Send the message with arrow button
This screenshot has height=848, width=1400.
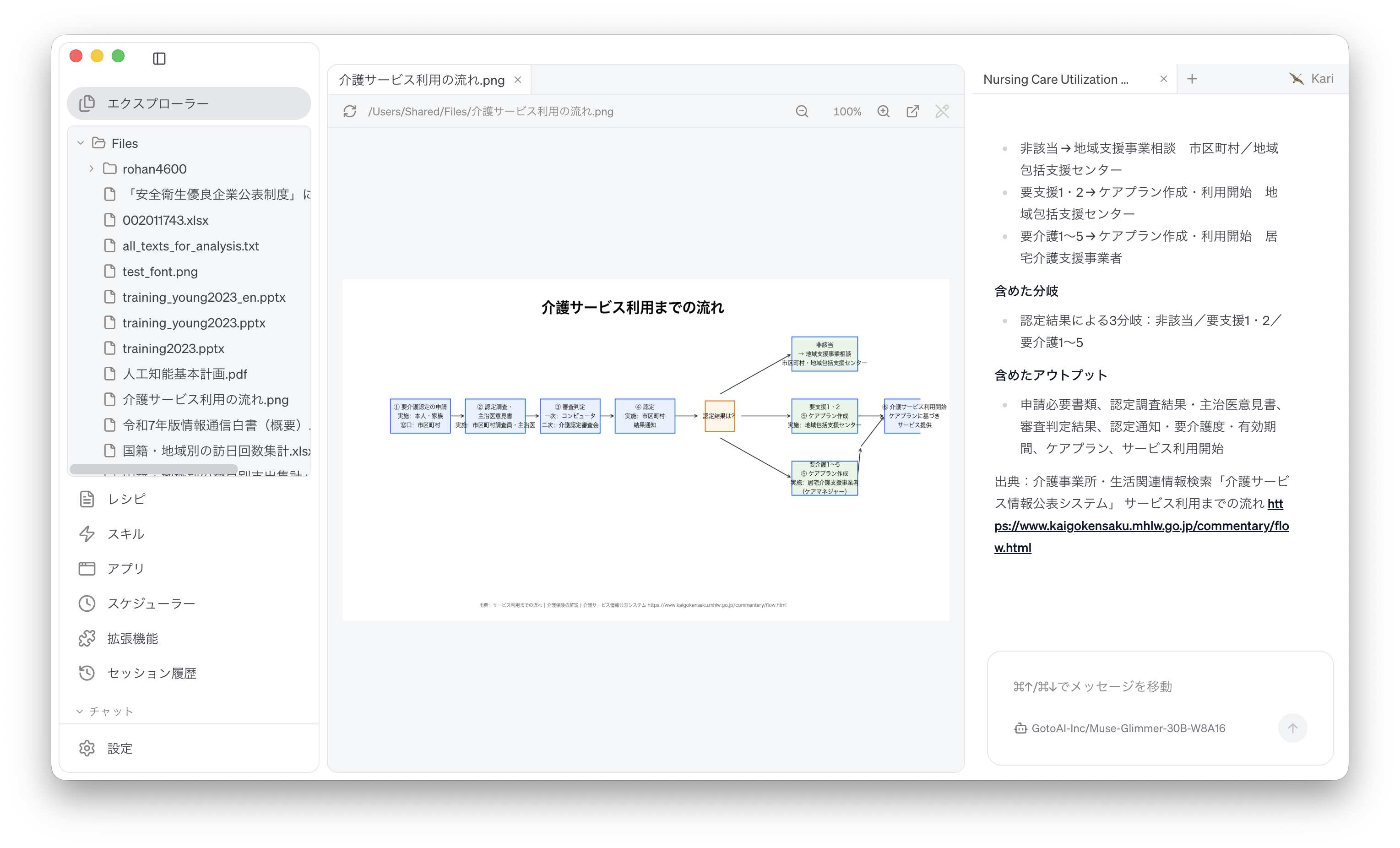[1292, 728]
